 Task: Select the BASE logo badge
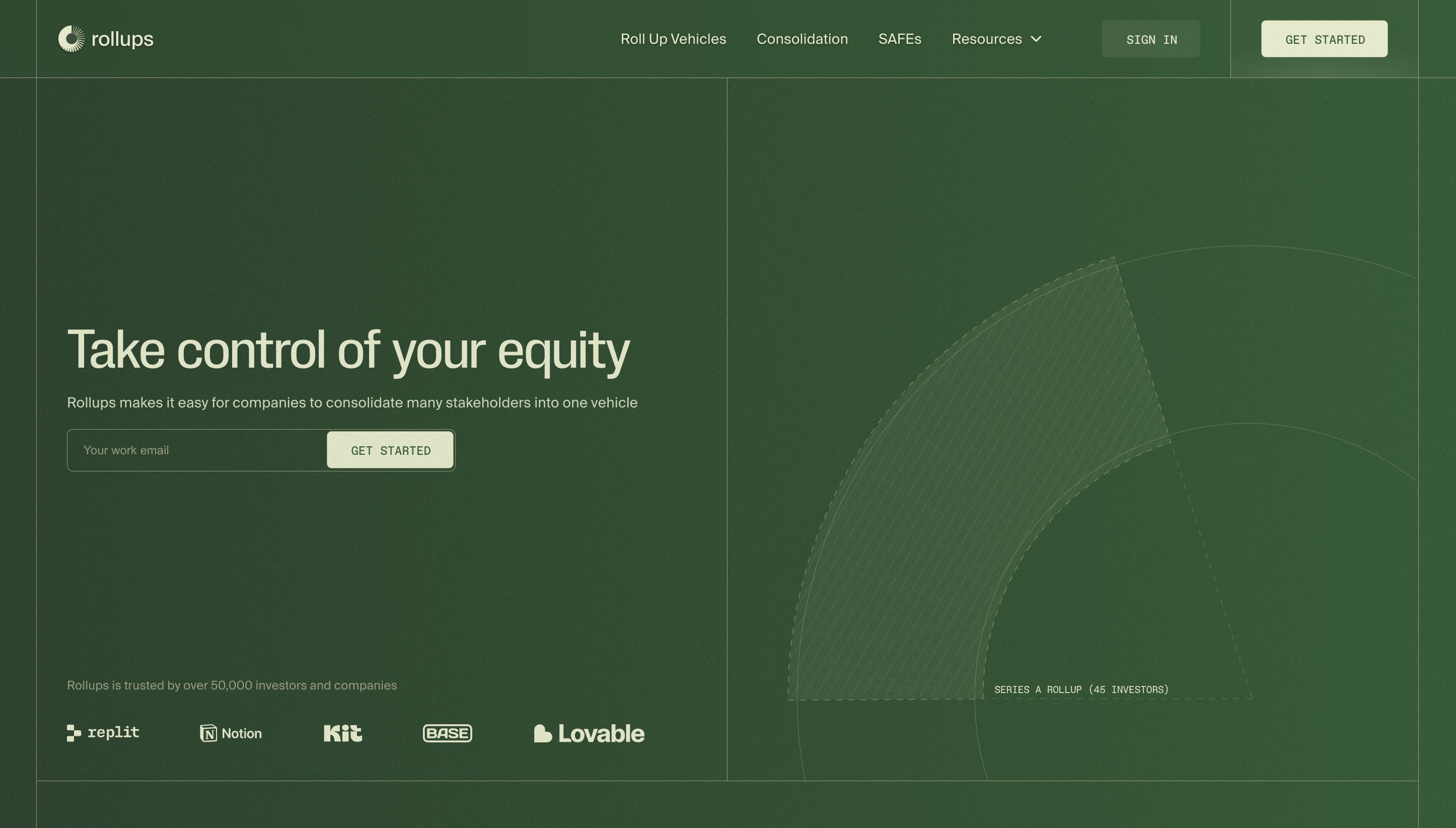[447, 733]
